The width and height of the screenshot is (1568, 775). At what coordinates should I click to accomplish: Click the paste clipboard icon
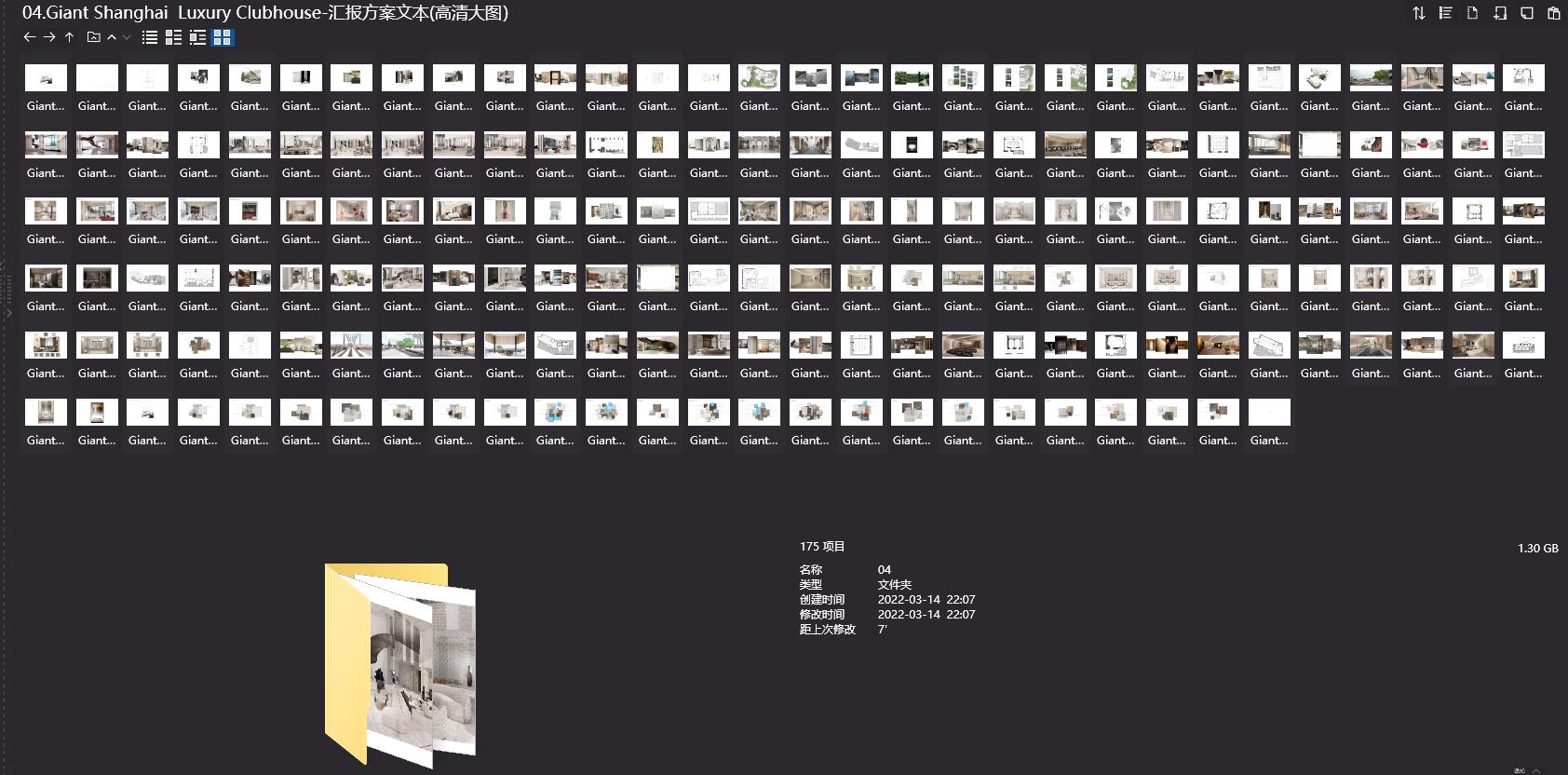click(1553, 13)
